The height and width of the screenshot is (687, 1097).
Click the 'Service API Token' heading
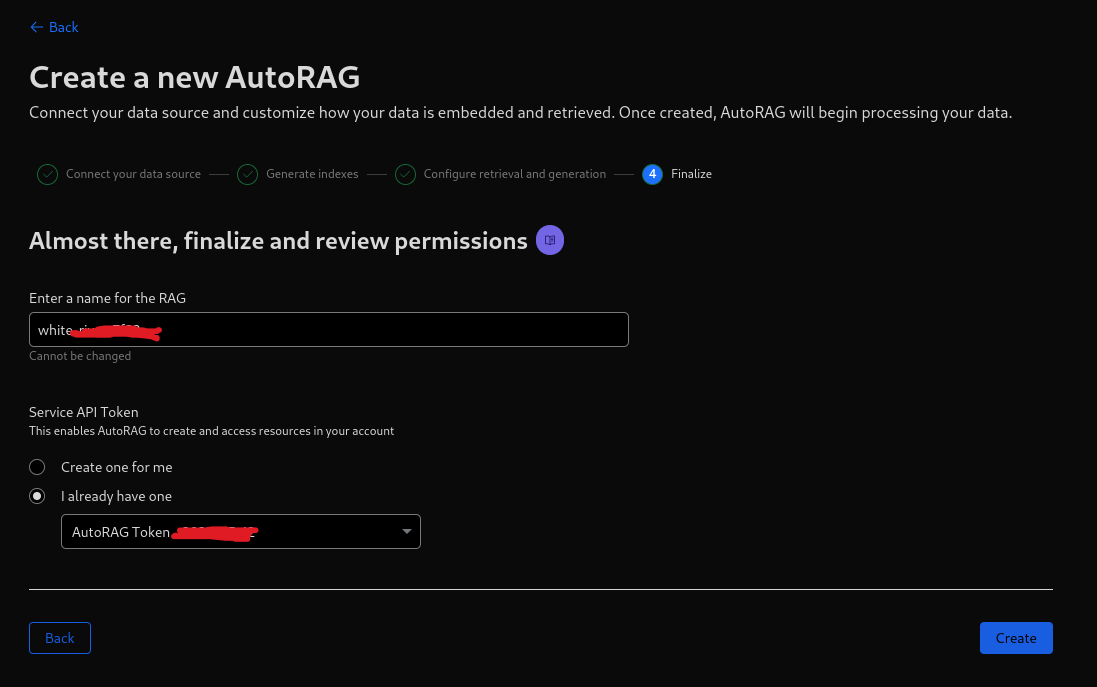[83, 412]
